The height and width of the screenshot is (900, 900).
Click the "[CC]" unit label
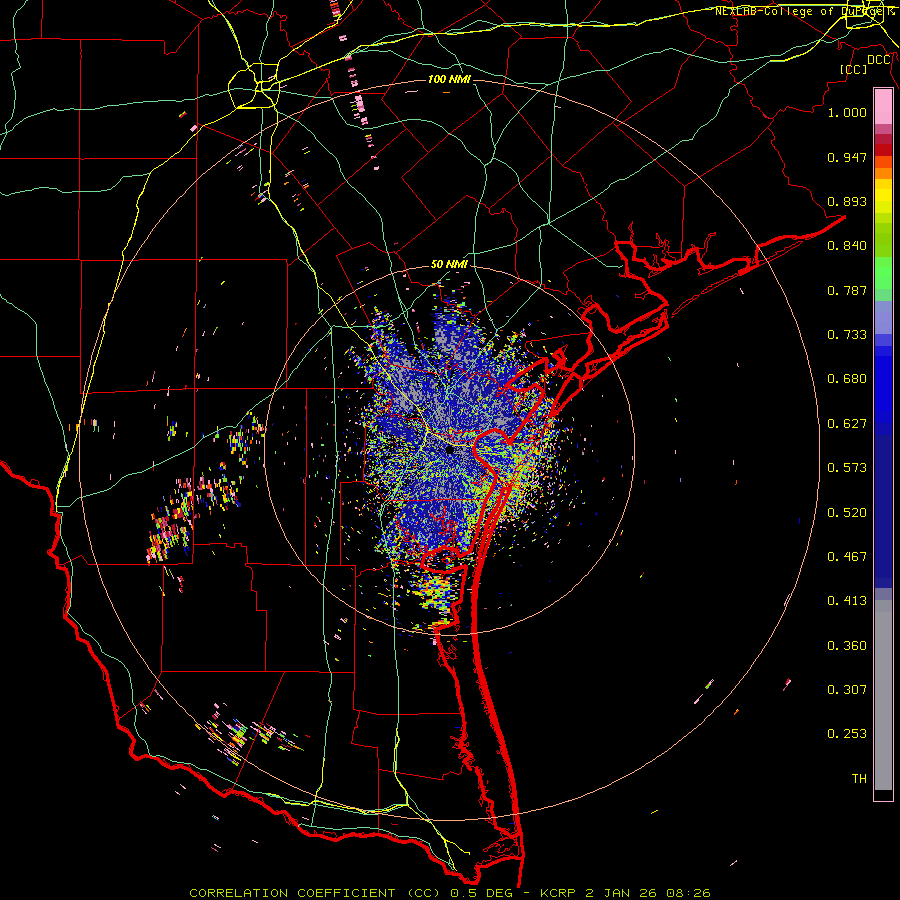click(x=854, y=69)
